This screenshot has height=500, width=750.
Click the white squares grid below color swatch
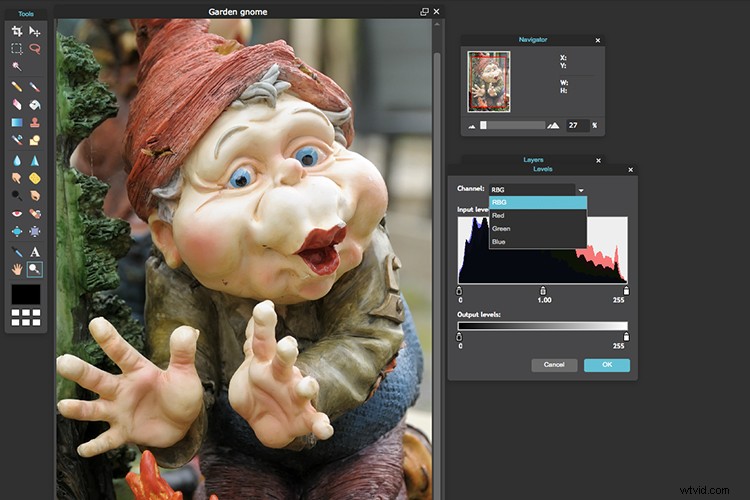26,317
